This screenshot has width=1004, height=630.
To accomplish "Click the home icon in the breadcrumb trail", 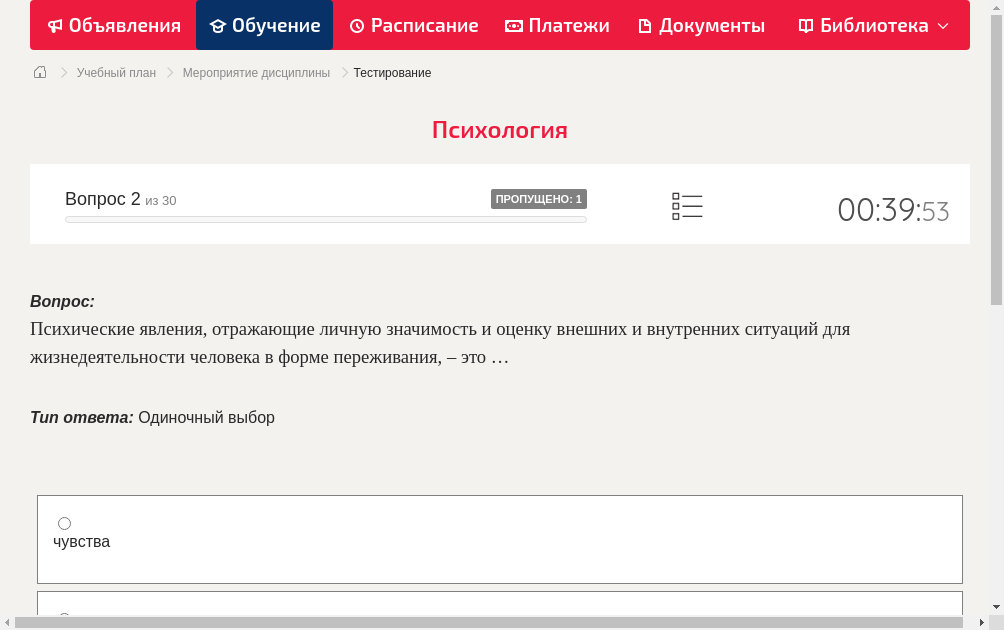I will click(39, 72).
